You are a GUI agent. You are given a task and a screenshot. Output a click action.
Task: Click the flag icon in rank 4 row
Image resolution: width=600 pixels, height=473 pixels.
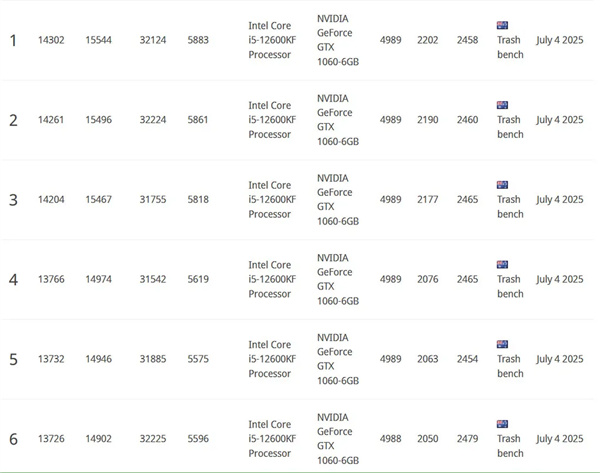pos(502,264)
